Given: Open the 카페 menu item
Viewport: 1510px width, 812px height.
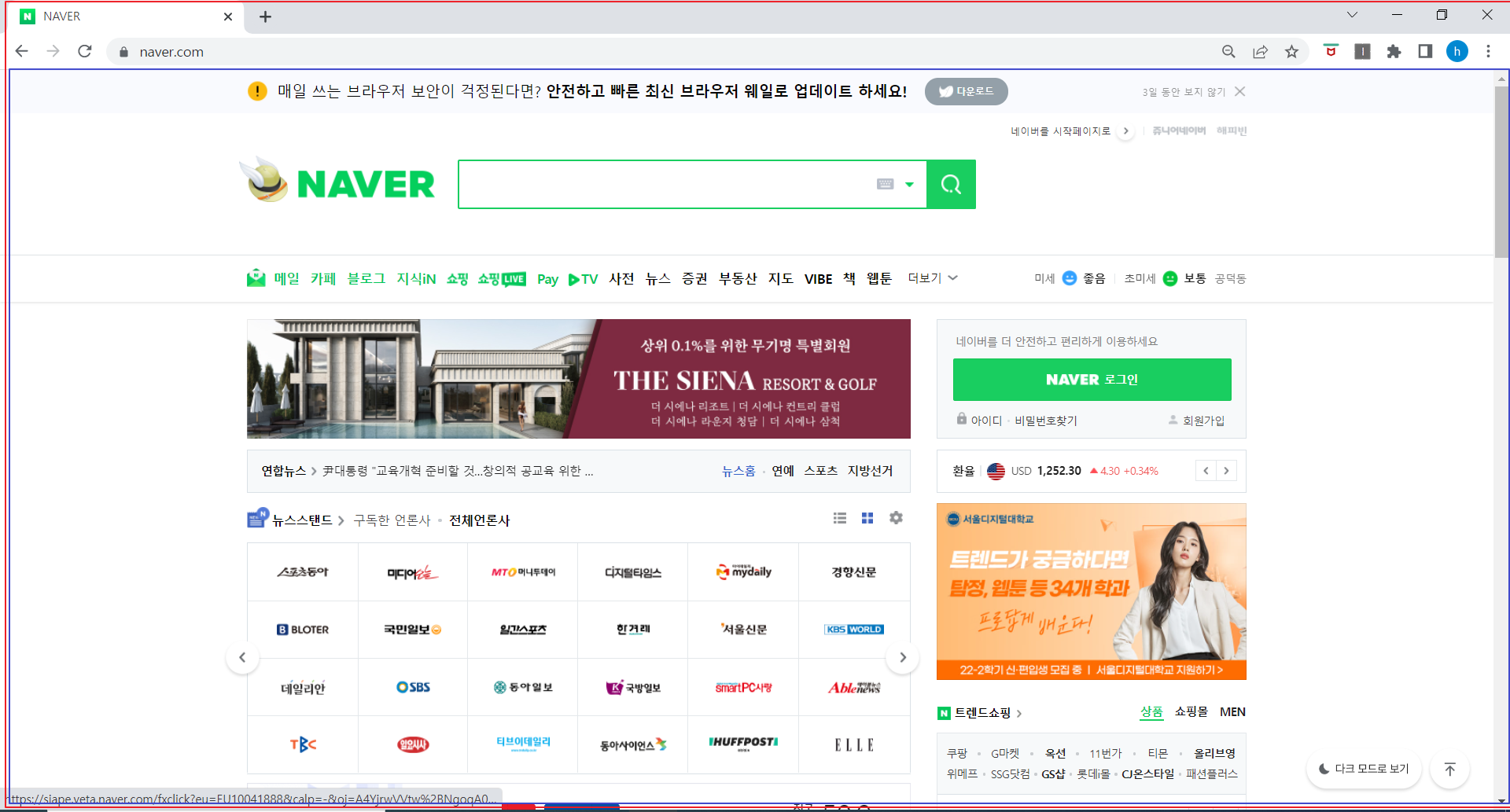Looking at the screenshot, I should (x=323, y=279).
